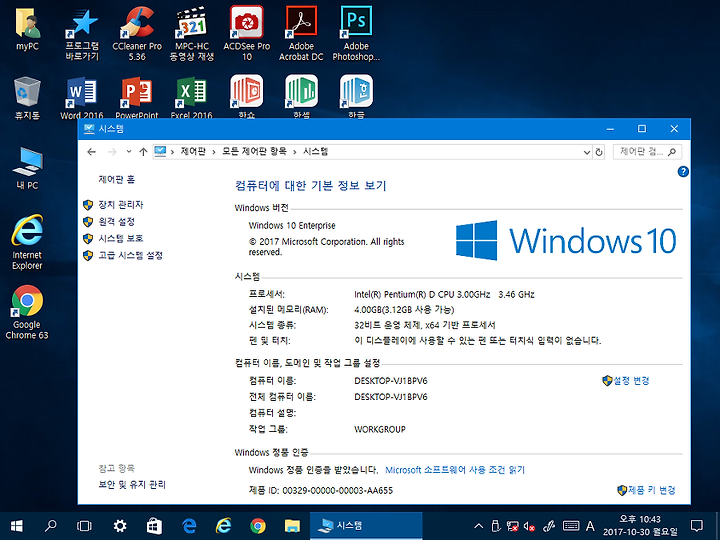Screen dimensions: 720x540
Task: Open Adobe Acrobat DC desktop icon
Action: [301, 34]
